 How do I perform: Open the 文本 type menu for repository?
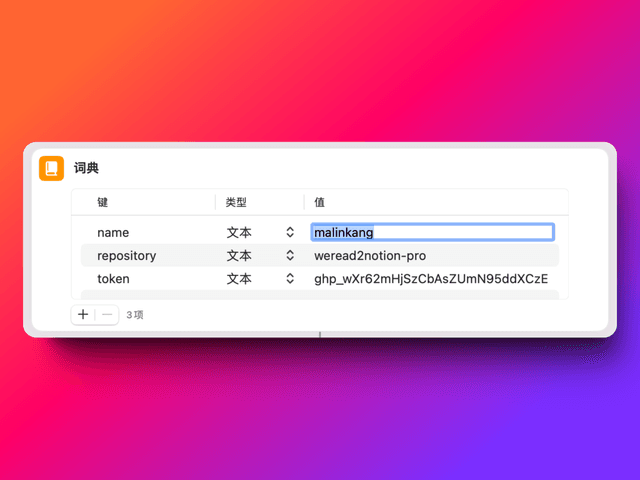(x=239, y=256)
